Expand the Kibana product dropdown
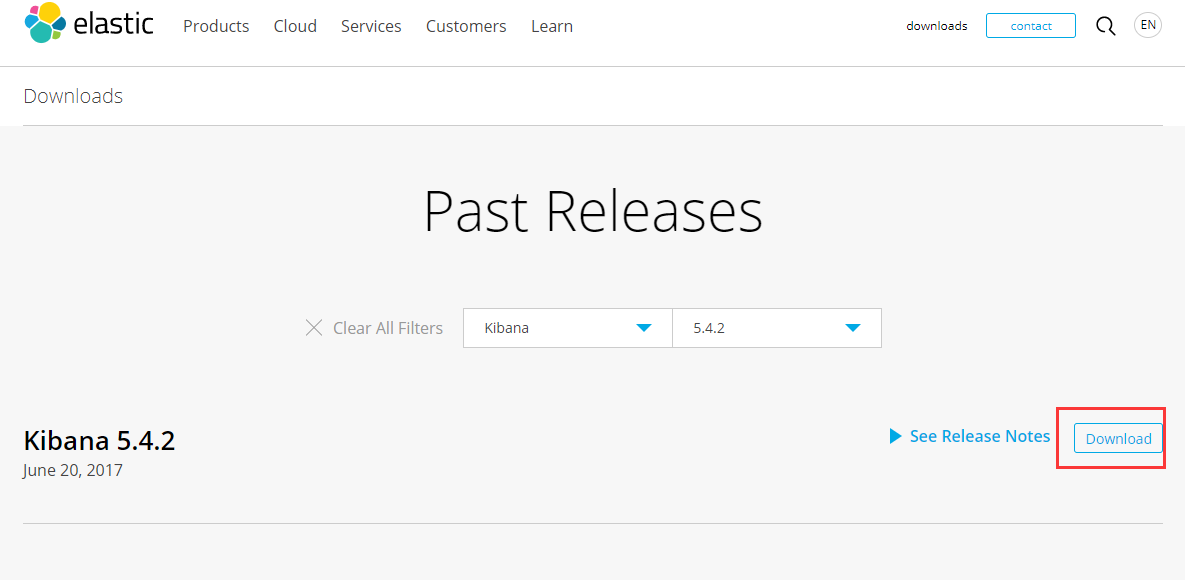The image size is (1185, 580). 568,328
